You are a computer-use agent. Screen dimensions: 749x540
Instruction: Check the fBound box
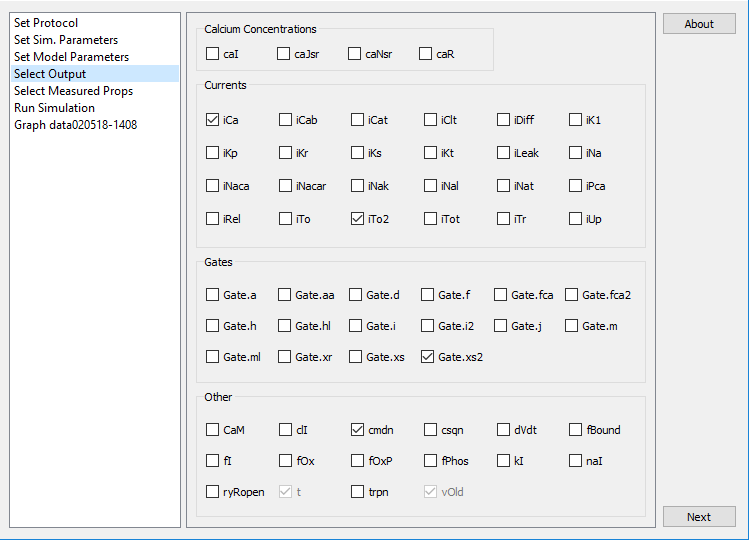(575, 430)
